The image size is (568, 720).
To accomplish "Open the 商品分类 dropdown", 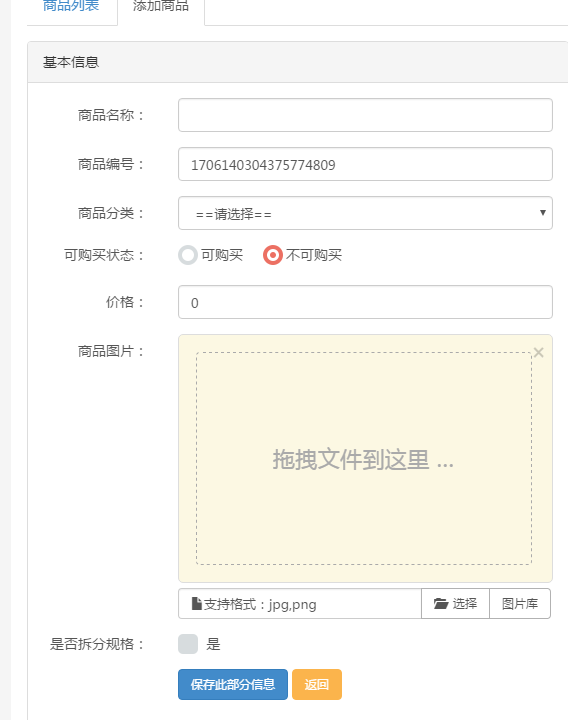I will click(x=365, y=213).
